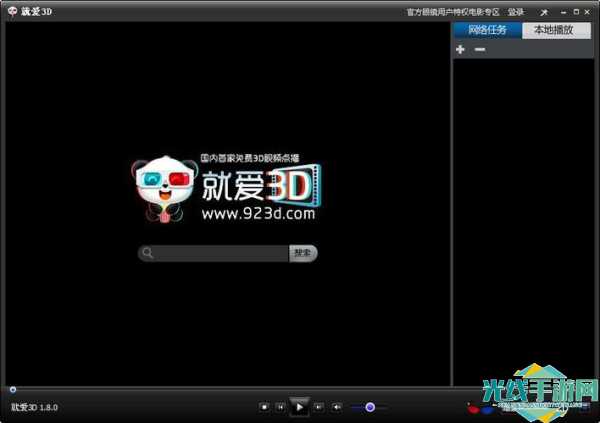Click the 搜索 search button
The width and height of the screenshot is (600, 423).
pos(303,253)
